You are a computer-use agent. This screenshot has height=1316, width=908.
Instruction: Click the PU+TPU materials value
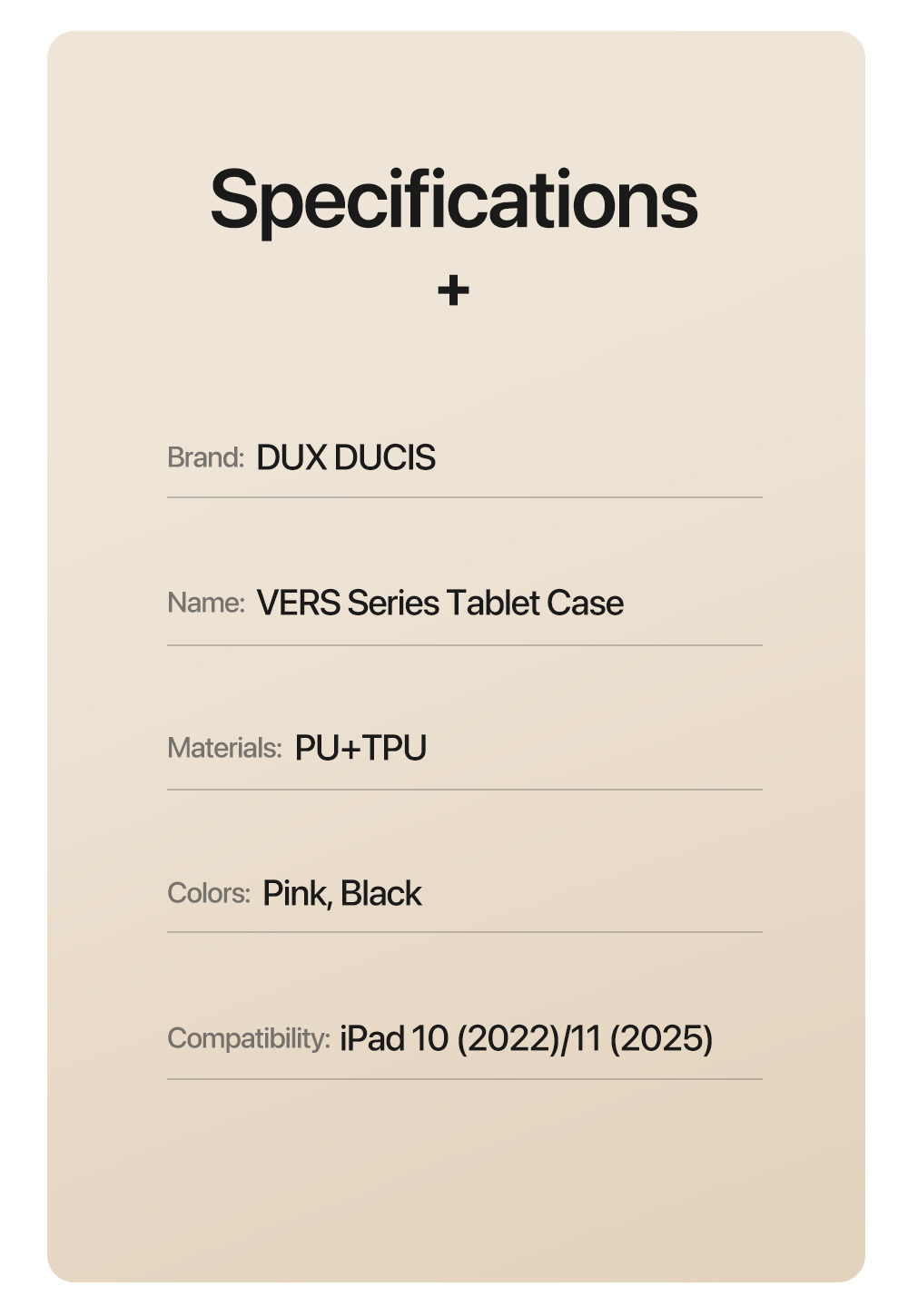point(360,748)
